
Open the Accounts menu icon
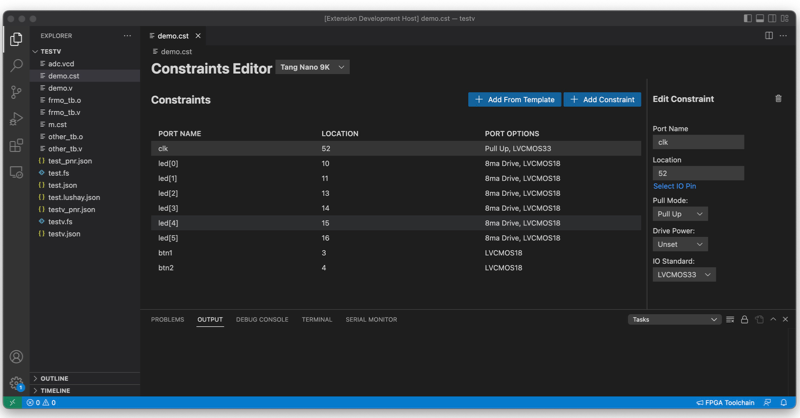16,357
